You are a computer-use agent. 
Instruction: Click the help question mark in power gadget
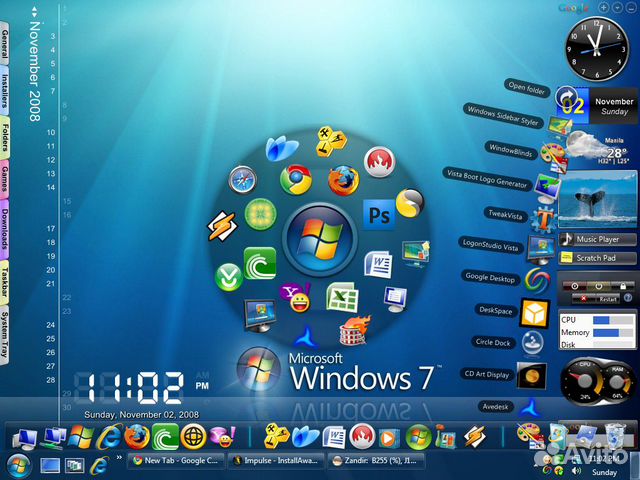[628, 298]
